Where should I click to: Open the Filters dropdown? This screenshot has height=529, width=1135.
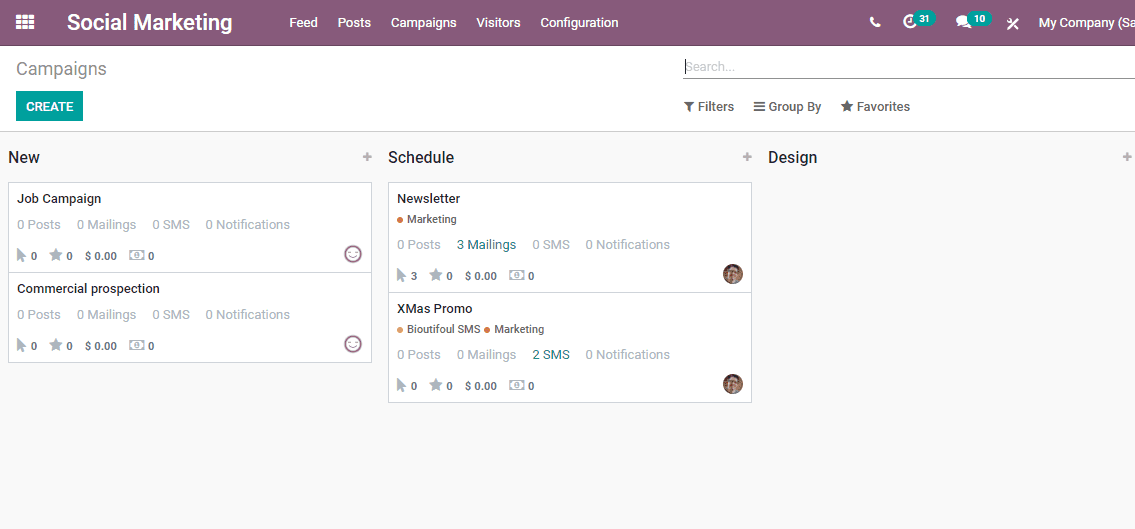point(709,106)
